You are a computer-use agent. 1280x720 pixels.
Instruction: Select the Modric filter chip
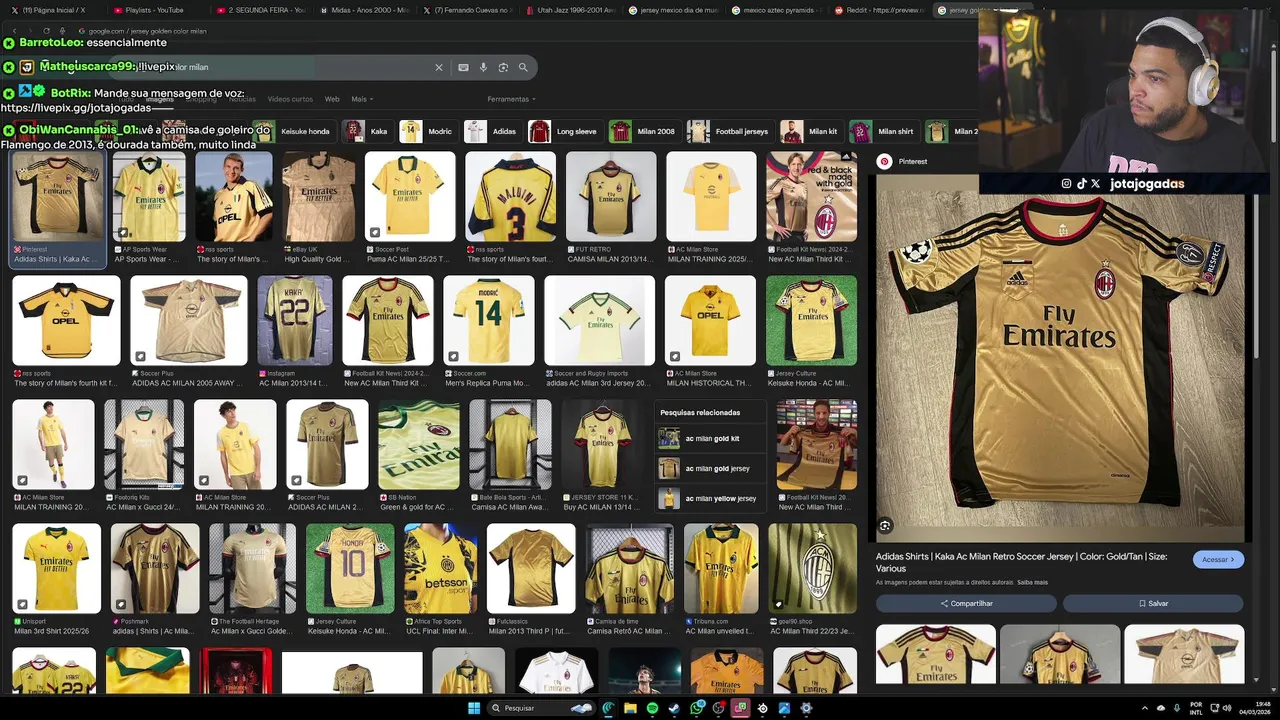(428, 131)
